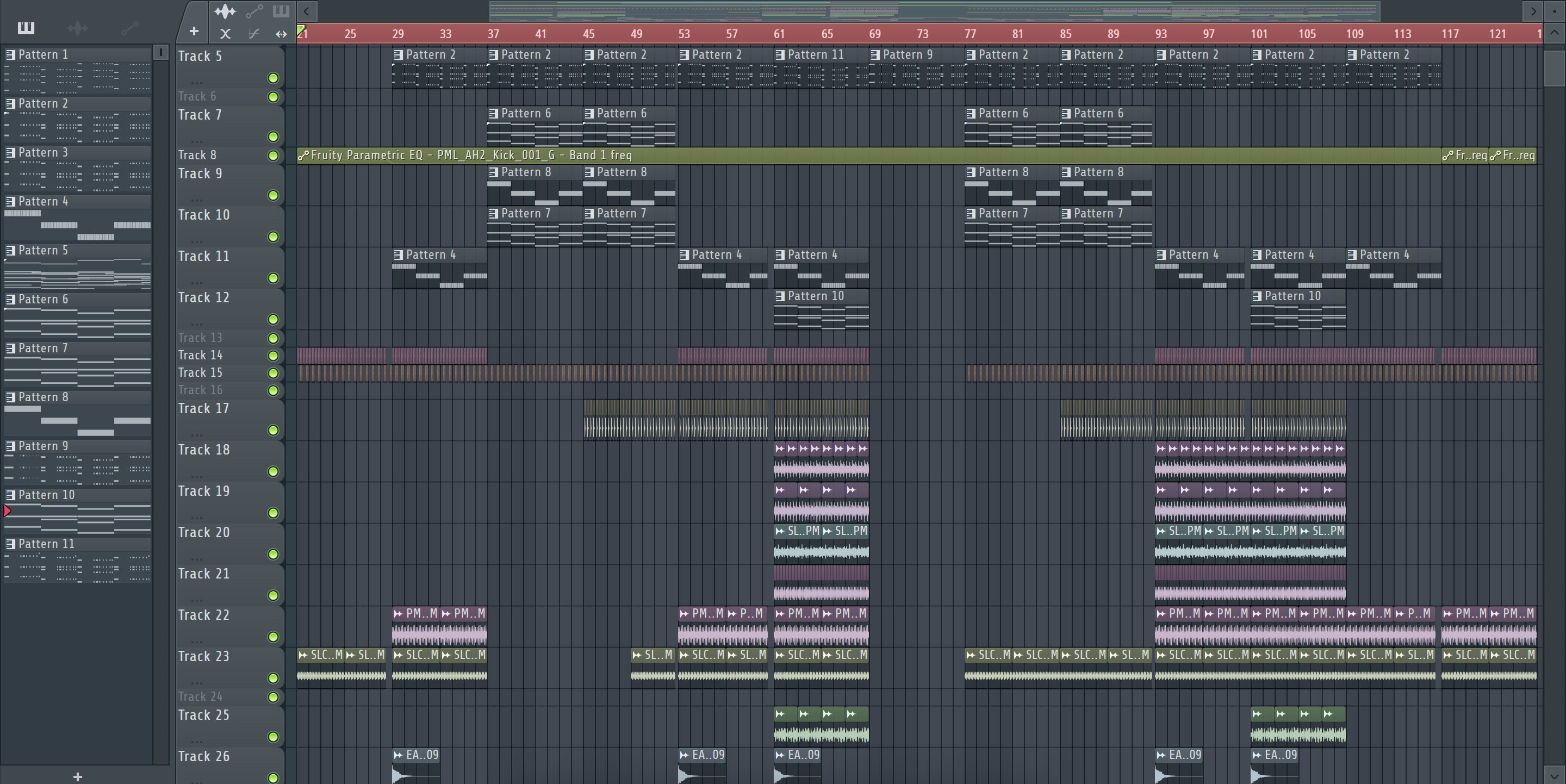The height and width of the screenshot is (784, 1566).
Task: Mute Track 11 with its green LED
Action: [273, 278]
